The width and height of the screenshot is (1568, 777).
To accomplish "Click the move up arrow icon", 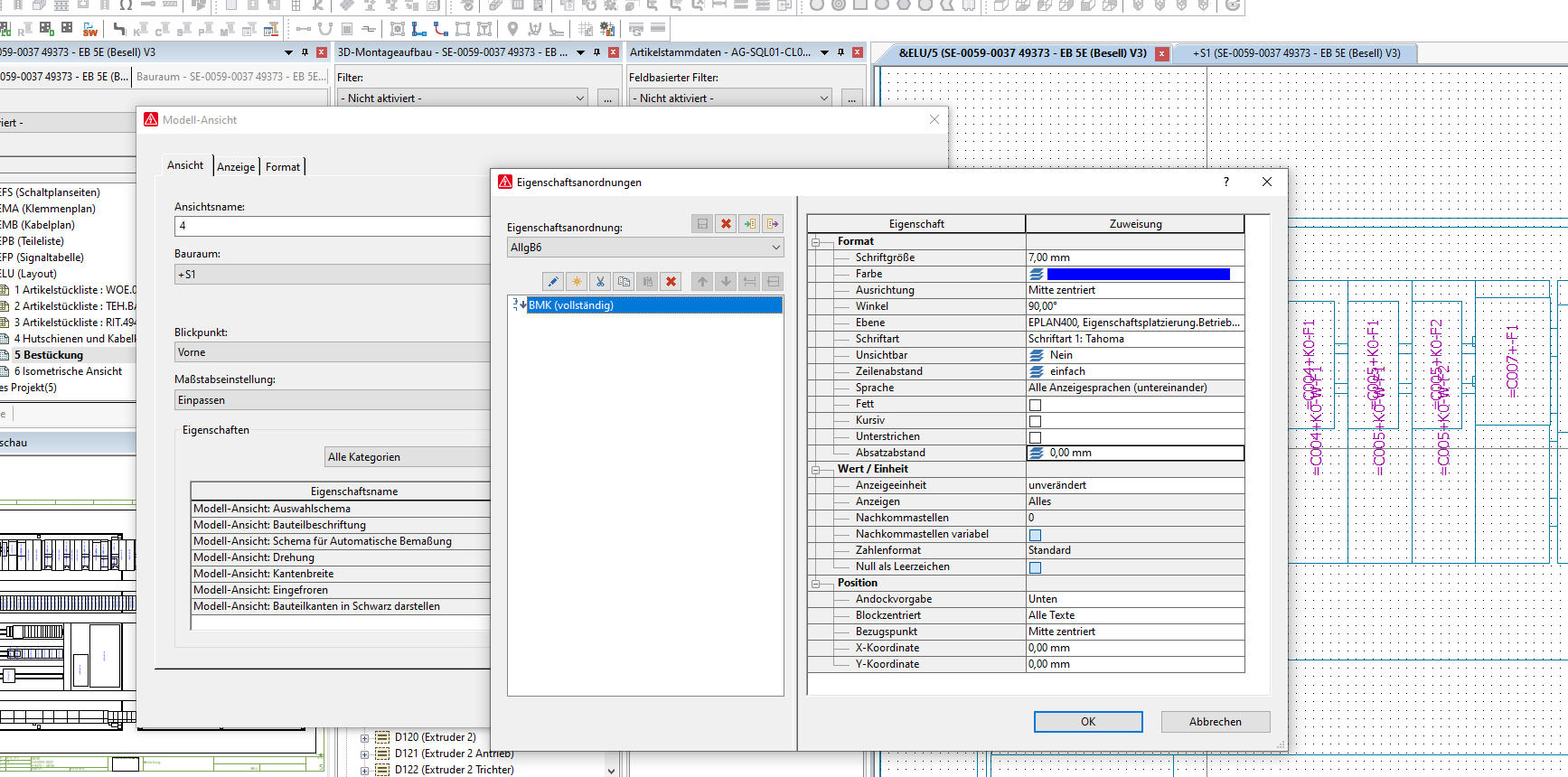I will tap(702, 282).
